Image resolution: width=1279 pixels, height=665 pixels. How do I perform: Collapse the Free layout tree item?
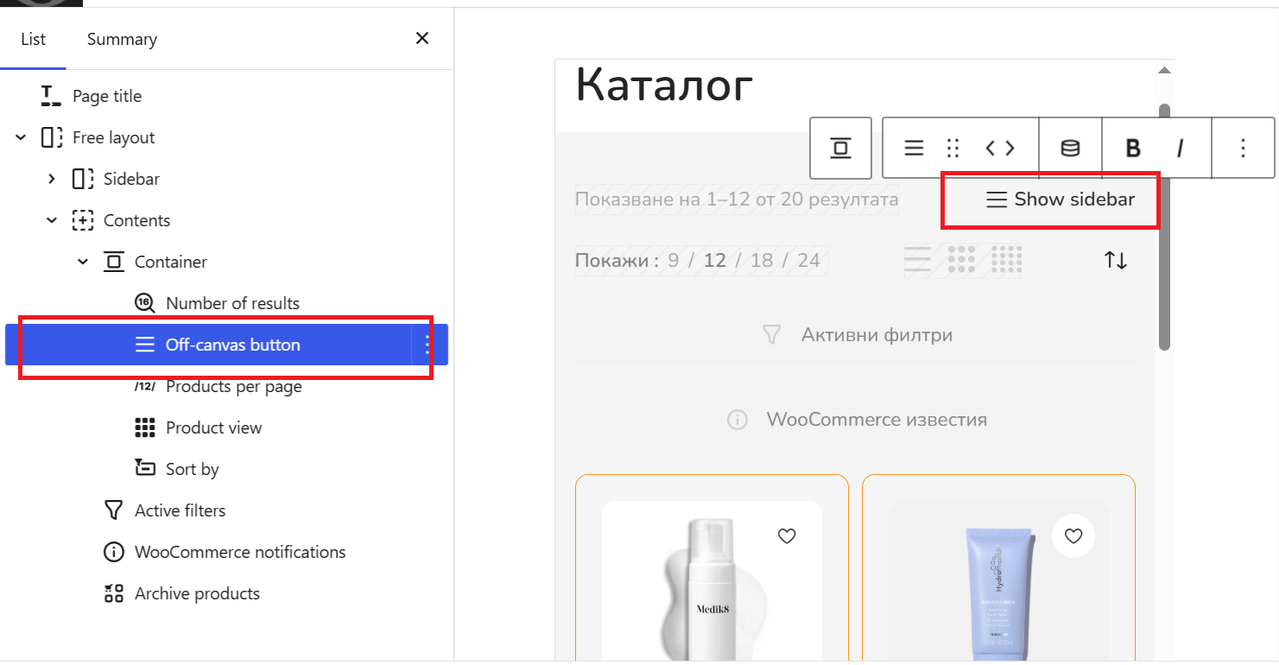click(20, 138)
